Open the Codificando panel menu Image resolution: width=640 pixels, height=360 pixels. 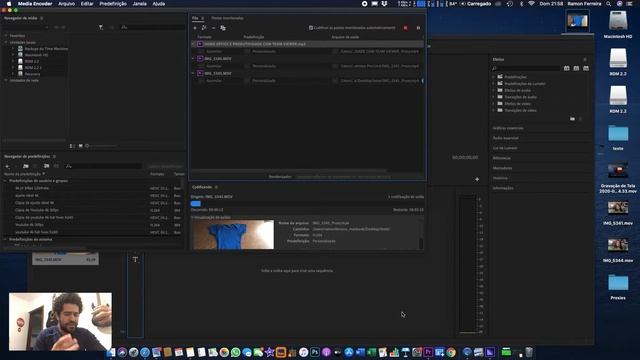(216, 187)
